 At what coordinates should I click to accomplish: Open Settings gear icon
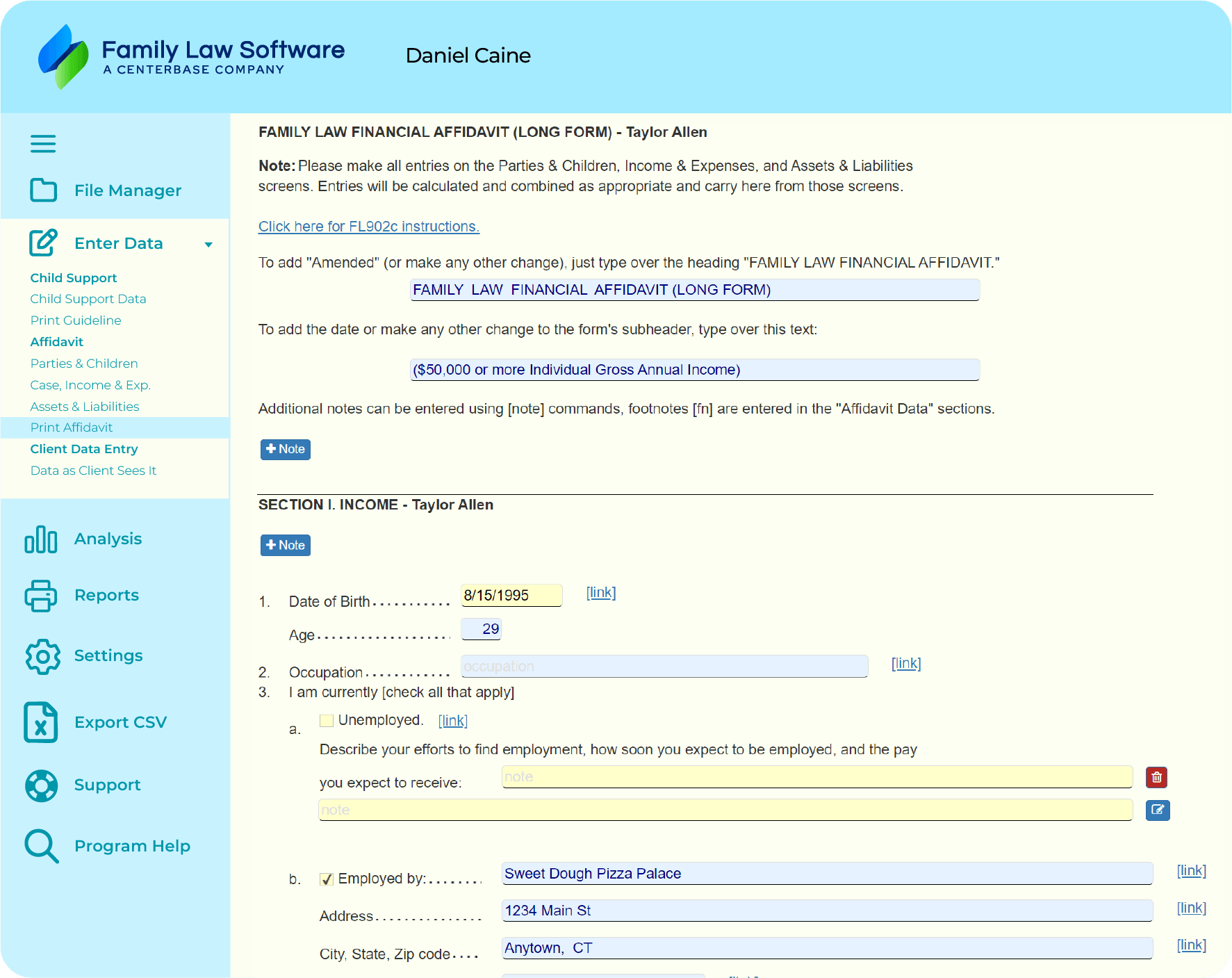tap(42, 656)
